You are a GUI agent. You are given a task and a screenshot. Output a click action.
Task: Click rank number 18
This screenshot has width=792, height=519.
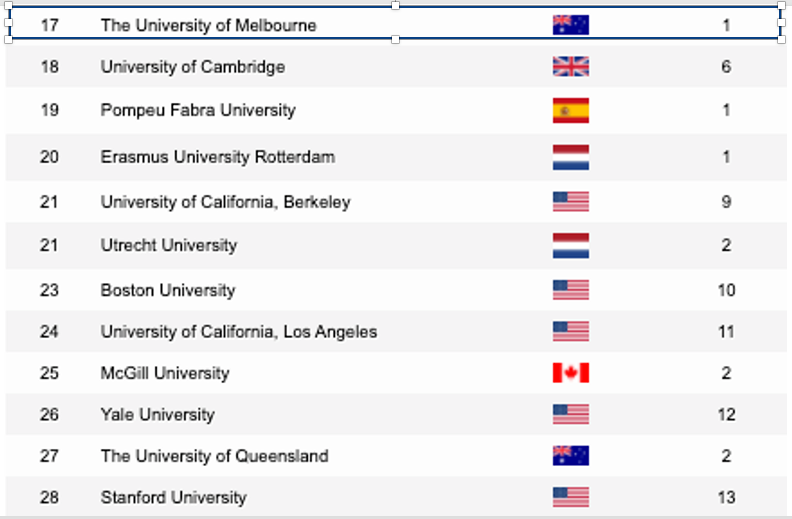click(50, 66)
